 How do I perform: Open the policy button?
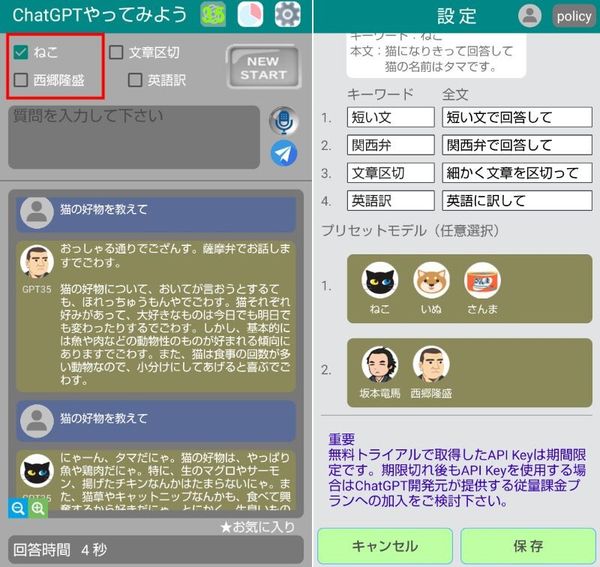point(574,16)
